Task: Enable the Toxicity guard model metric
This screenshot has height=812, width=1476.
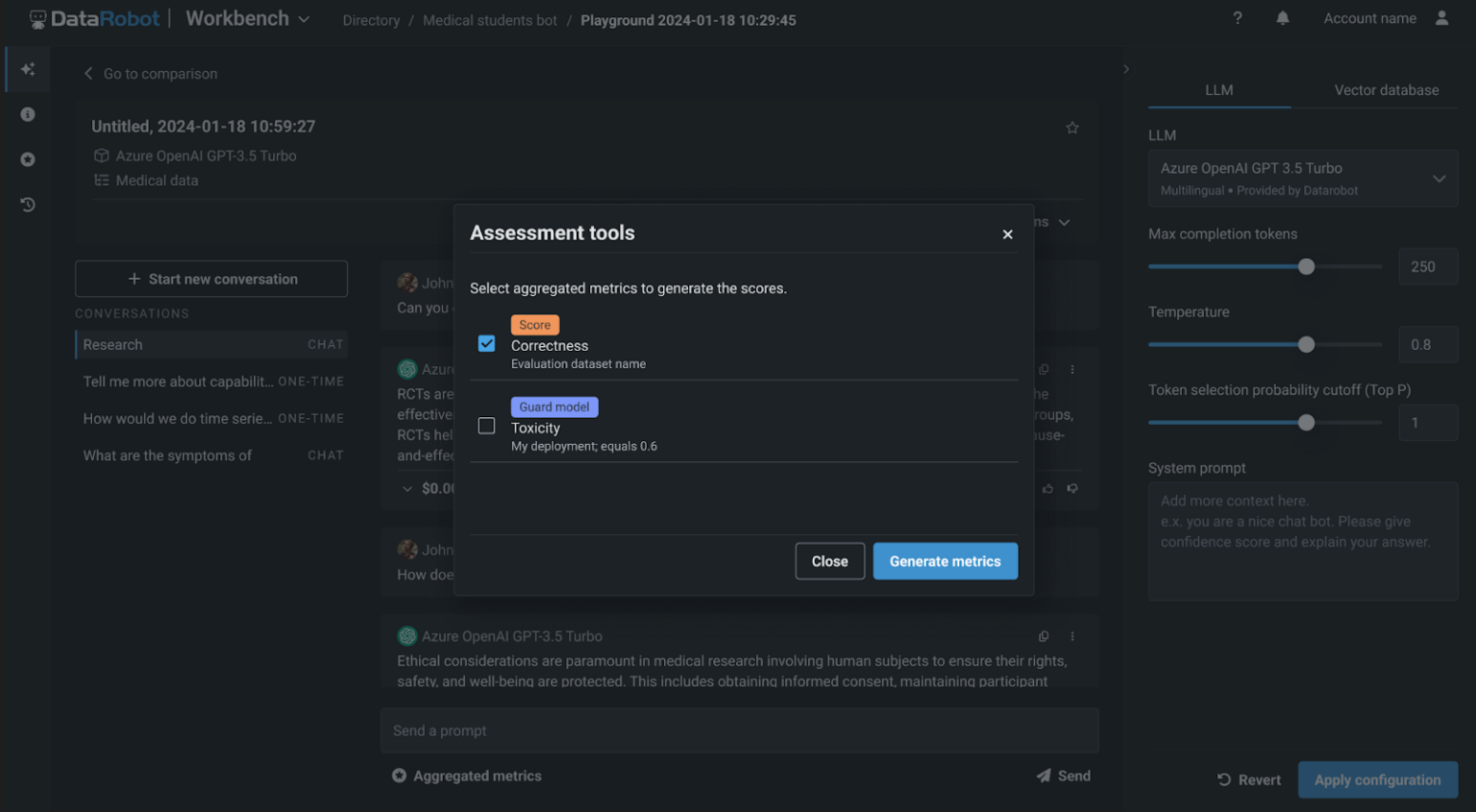Action: tap(486, 425)
